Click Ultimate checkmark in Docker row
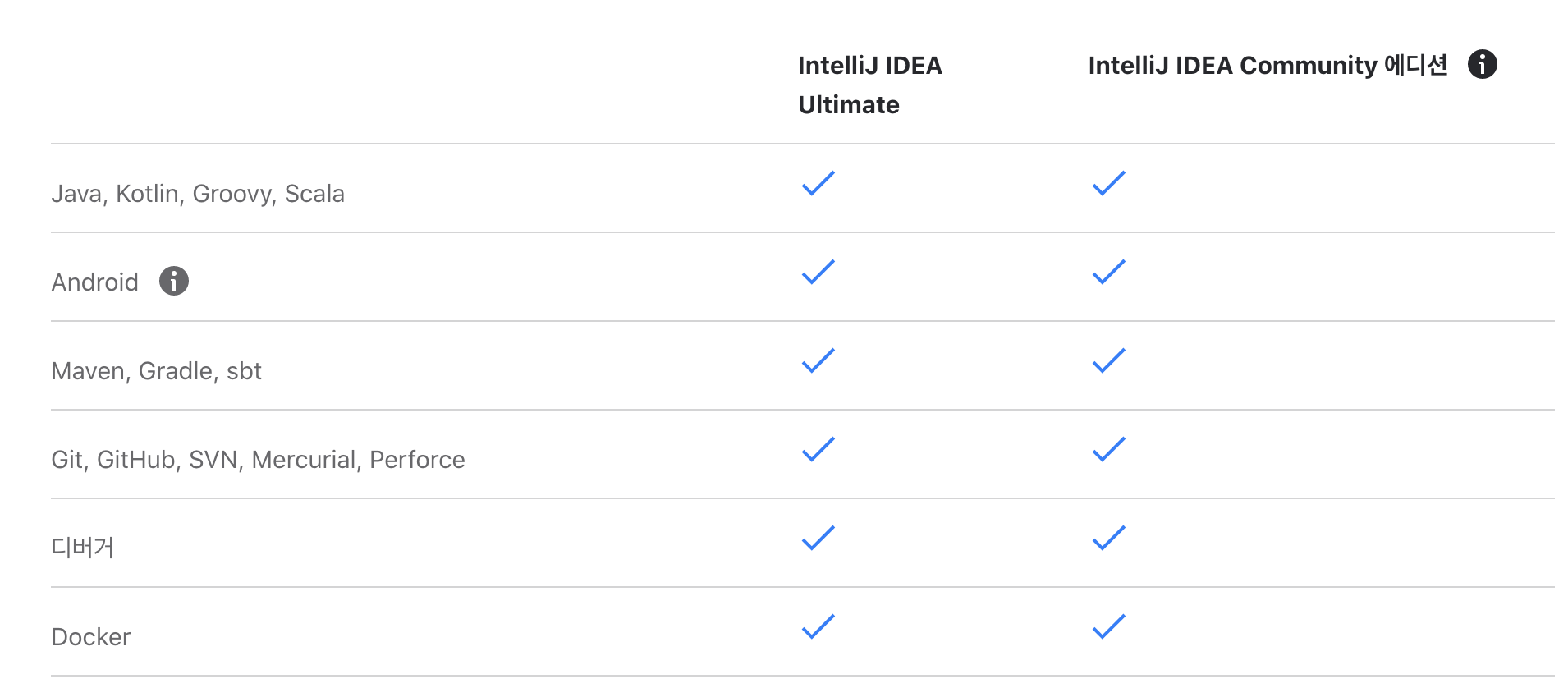Screen dimensions: 1568x688 tap(818, 626)
